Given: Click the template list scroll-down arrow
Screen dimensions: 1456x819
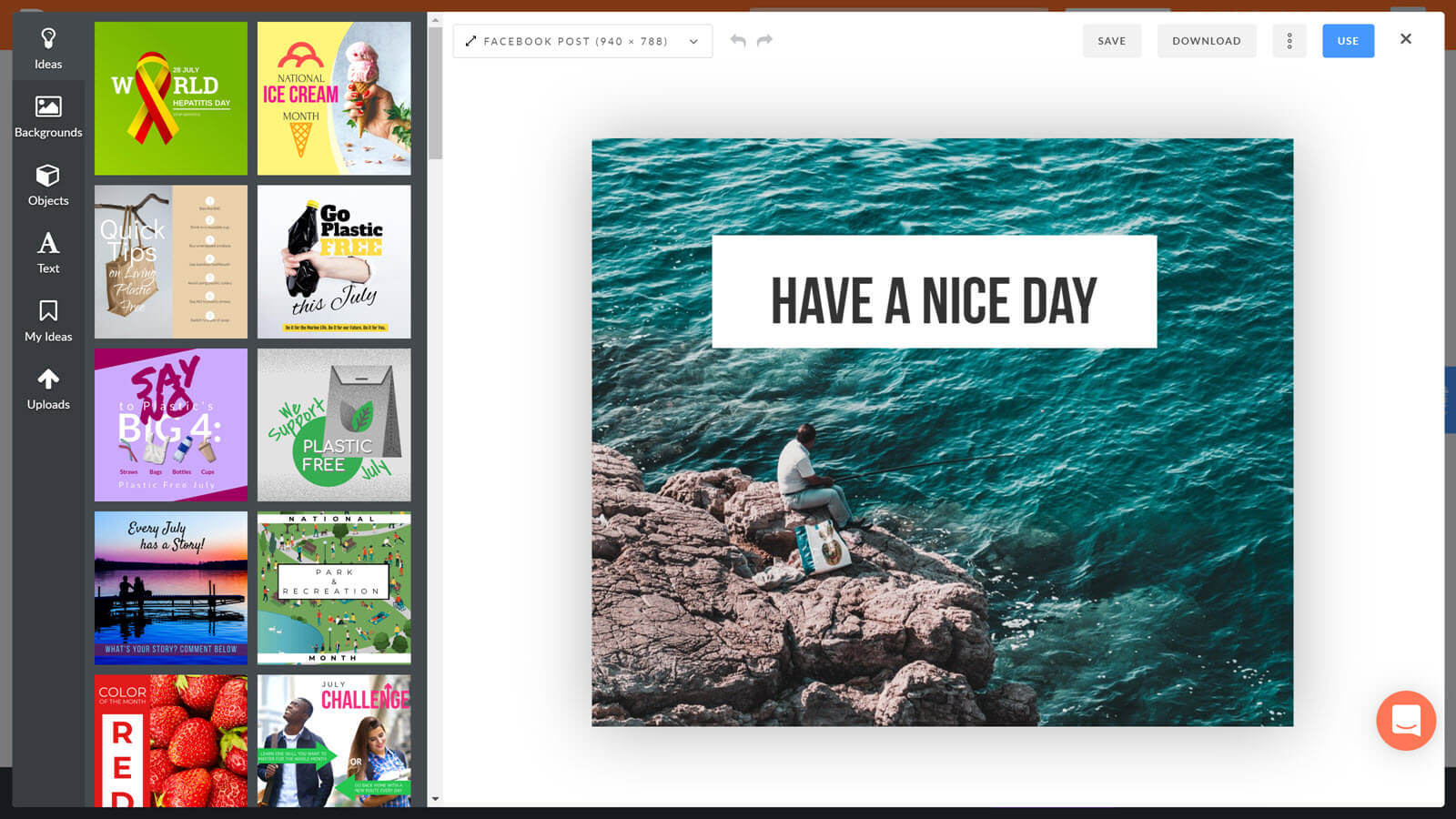Looking at the screenshot, I should tap(435, 799).
